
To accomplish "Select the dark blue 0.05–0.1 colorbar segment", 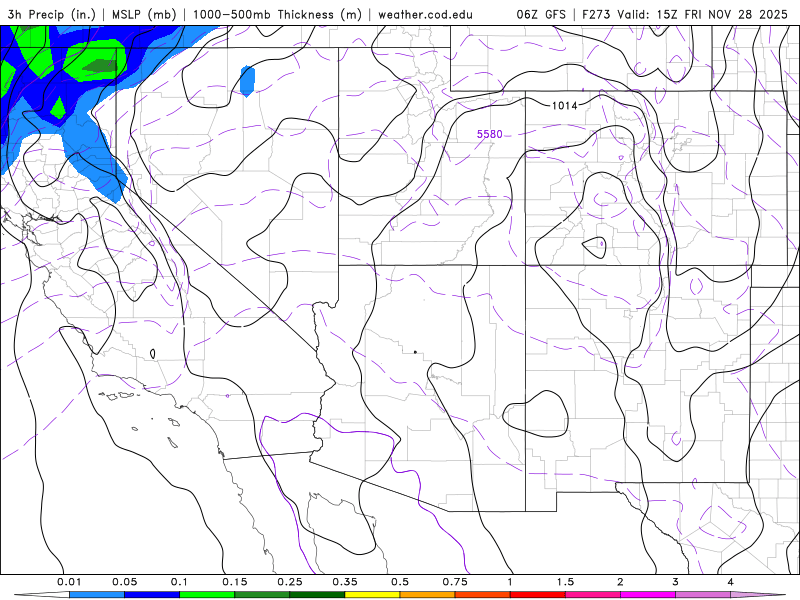I will click(x=152, y=595).
